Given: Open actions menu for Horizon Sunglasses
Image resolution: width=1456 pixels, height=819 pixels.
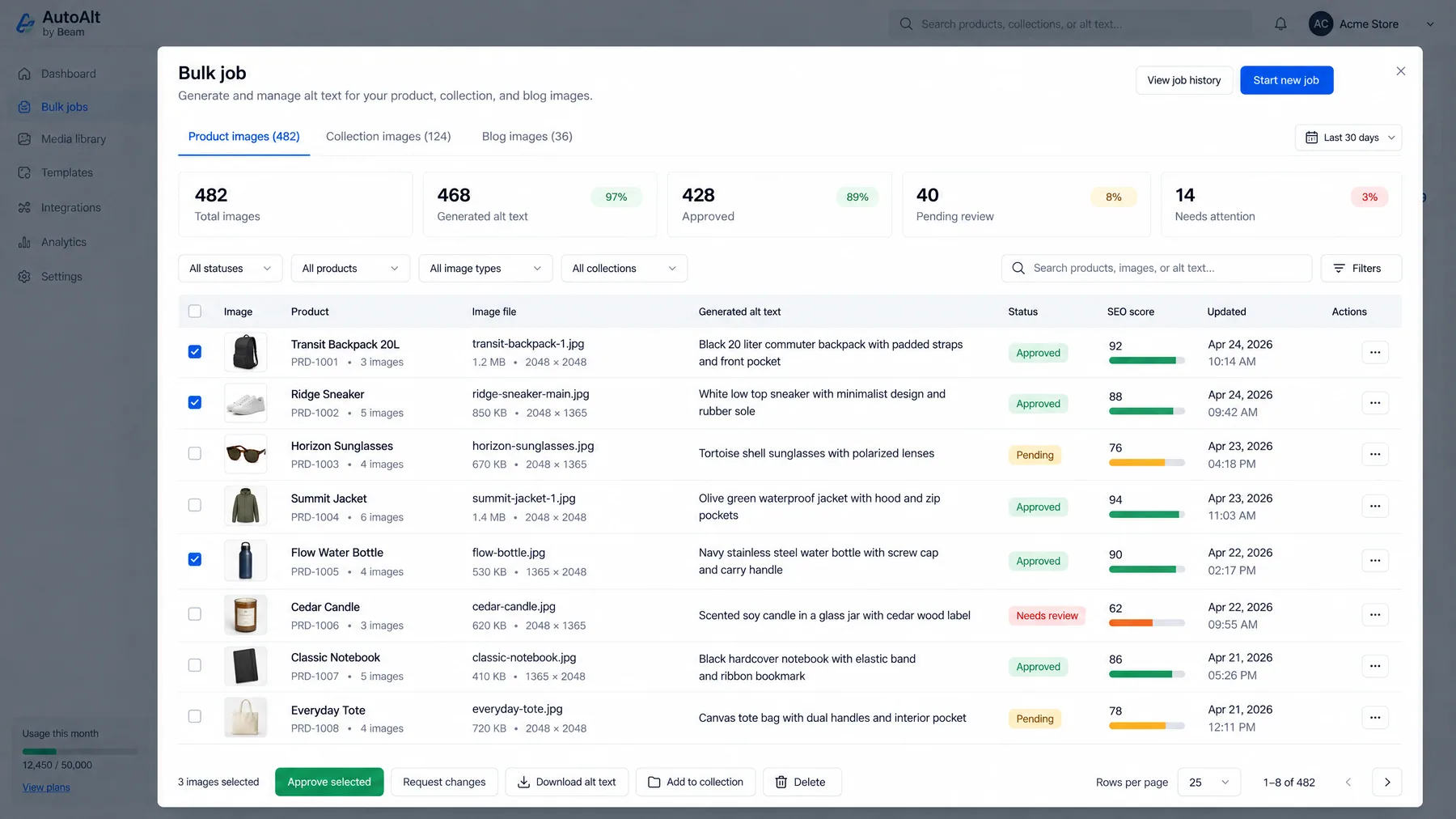Looking at the screenshot, I should pos(1375,454).
